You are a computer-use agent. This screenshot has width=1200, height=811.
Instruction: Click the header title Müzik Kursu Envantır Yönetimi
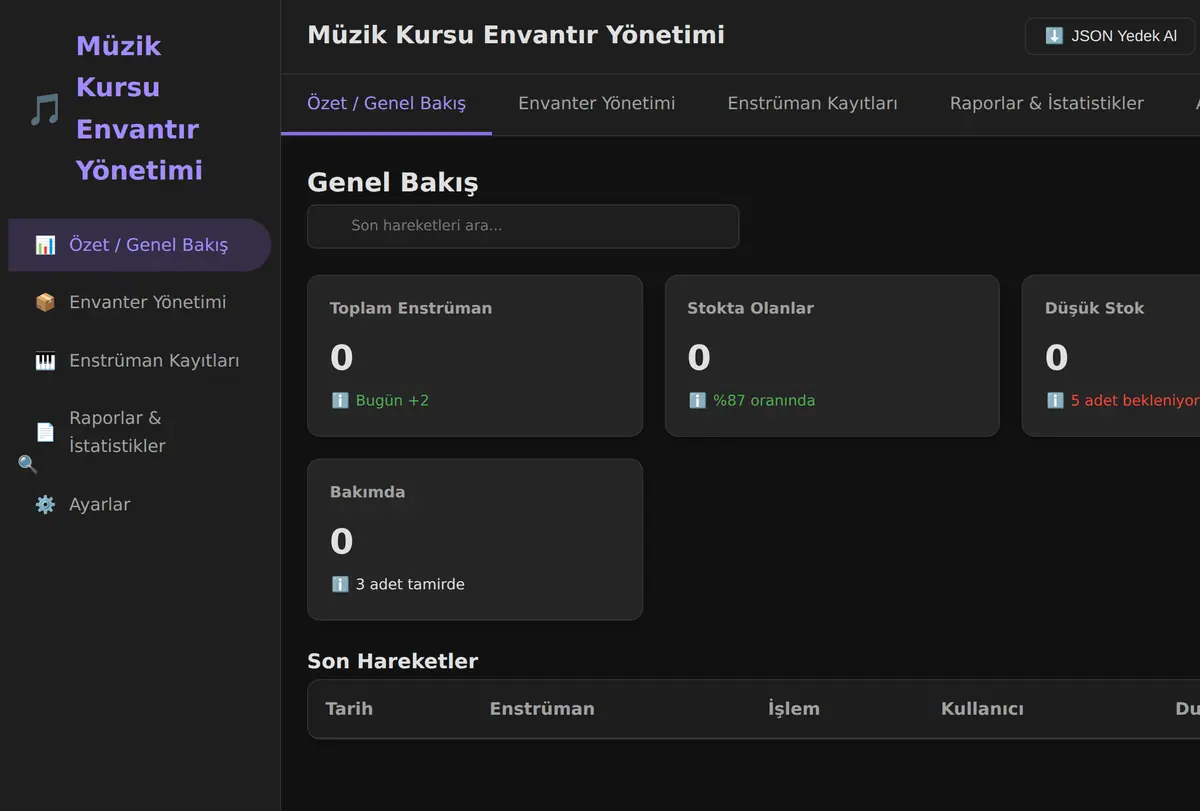[x=516, y=35]
